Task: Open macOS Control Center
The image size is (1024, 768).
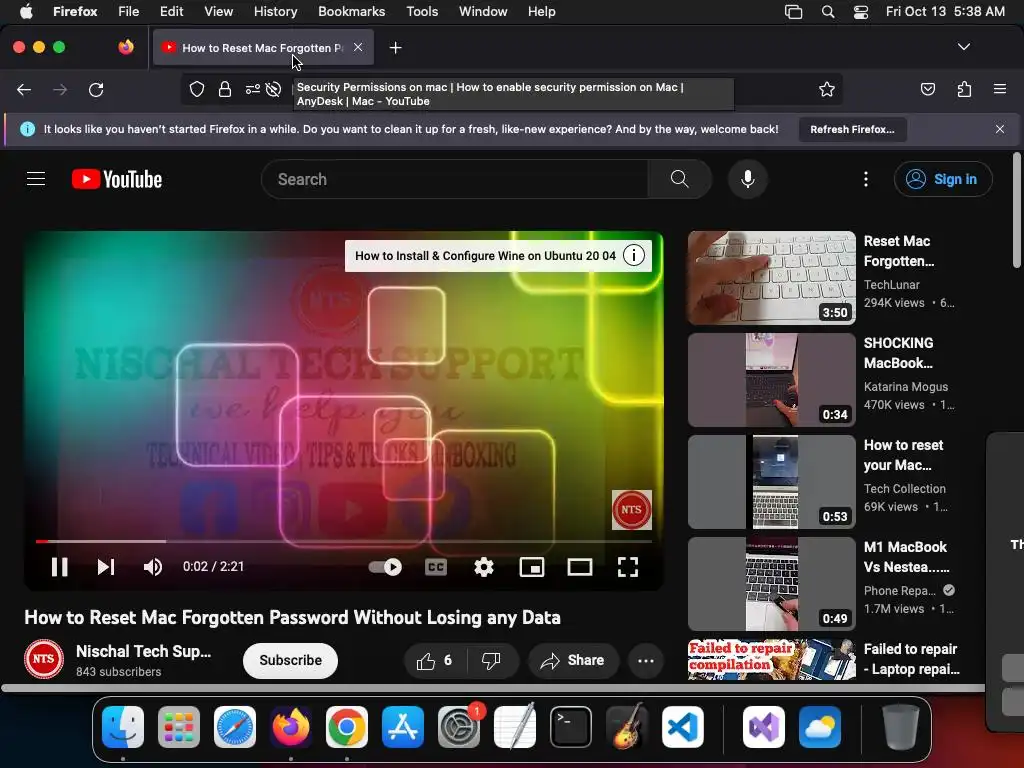Action: point(861,12)
